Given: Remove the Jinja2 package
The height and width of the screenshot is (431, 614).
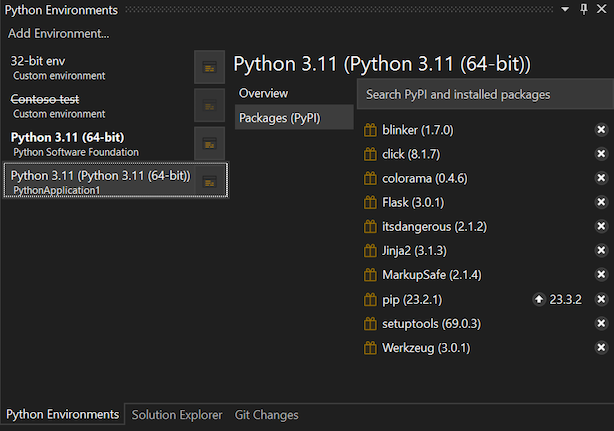Looking at the screenshot, I should pyautogui.click(x=601, y=251).
